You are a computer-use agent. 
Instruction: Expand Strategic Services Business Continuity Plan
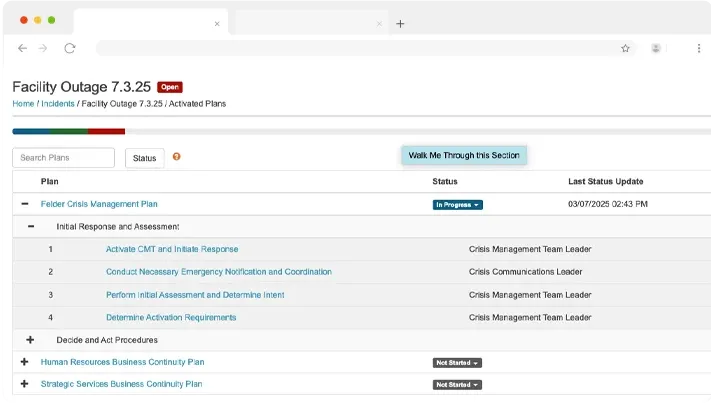24,384
